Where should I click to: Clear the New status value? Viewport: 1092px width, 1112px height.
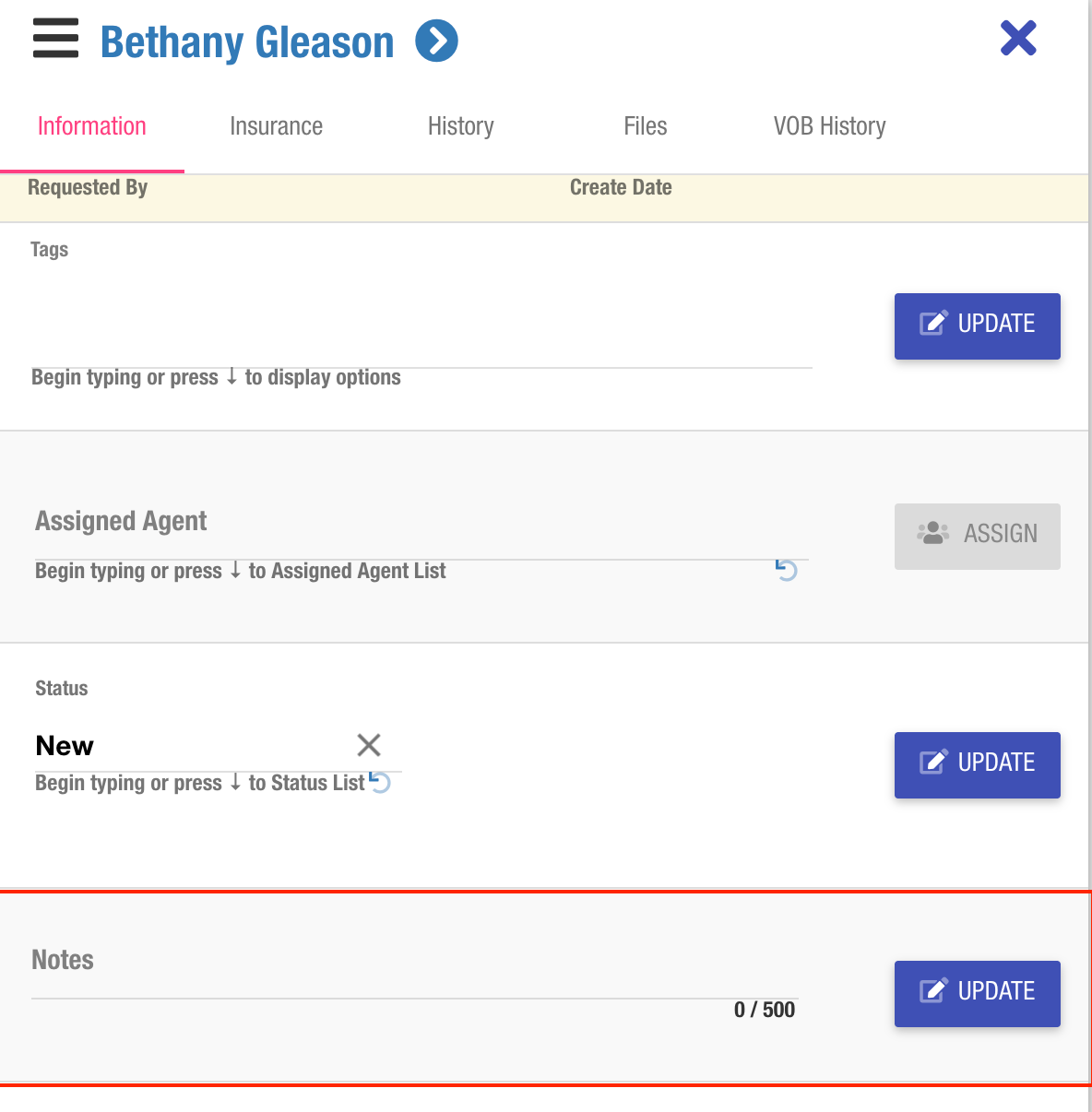click(369, 745)
